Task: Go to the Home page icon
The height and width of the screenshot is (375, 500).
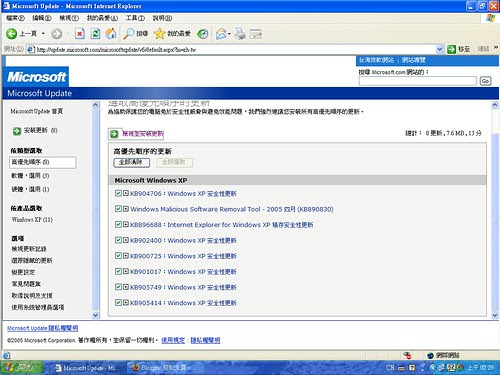Action: 111,33
